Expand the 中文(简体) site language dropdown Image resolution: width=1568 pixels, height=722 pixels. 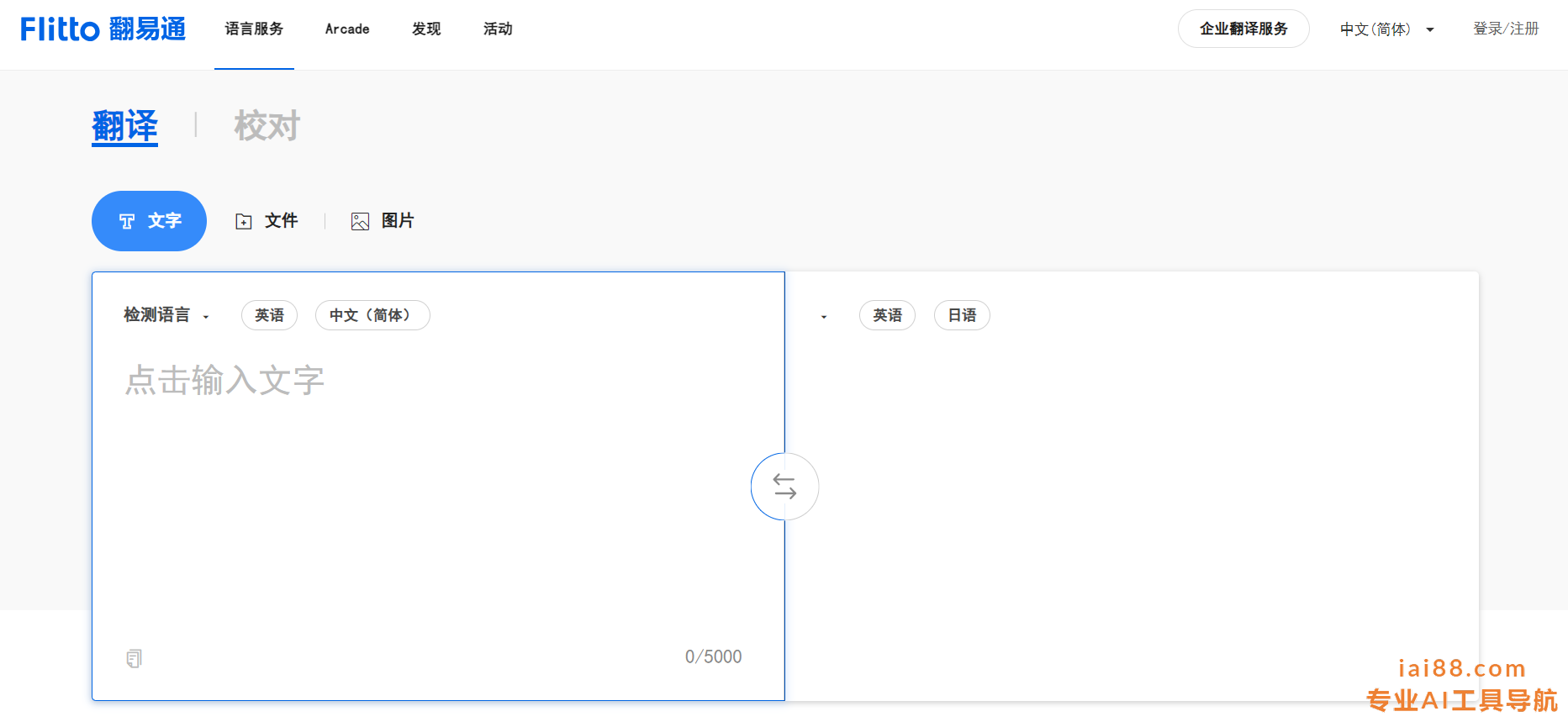(x=1386, y=29)
